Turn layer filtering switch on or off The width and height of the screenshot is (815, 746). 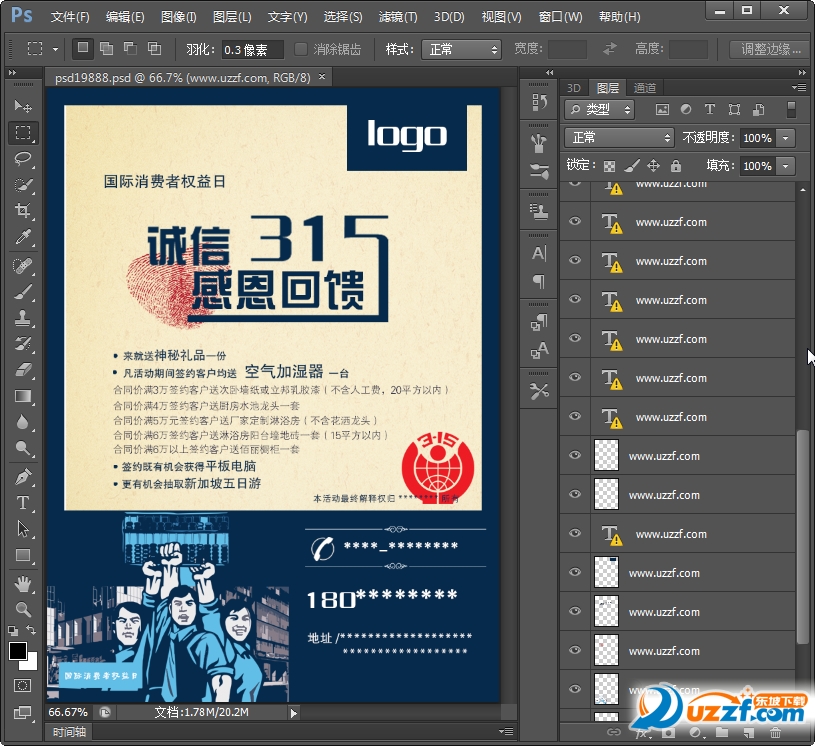tap(791, 110)
